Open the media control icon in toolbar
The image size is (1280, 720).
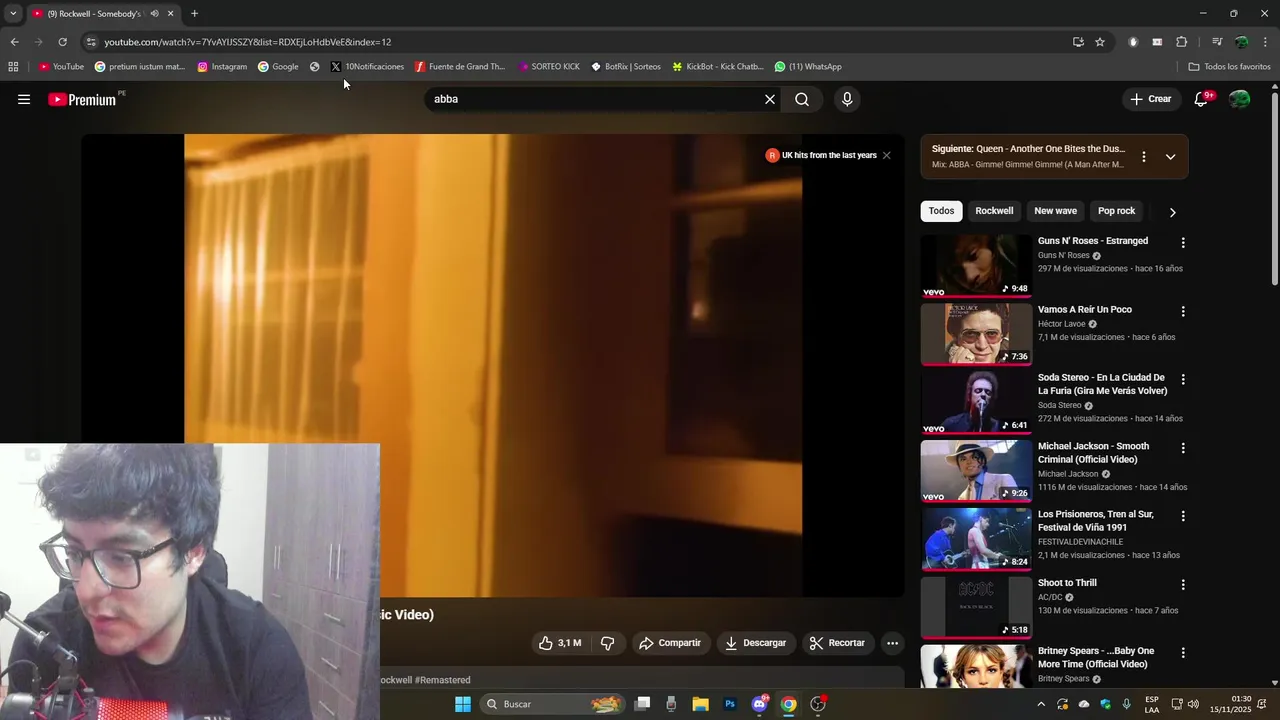(1217, 42)
